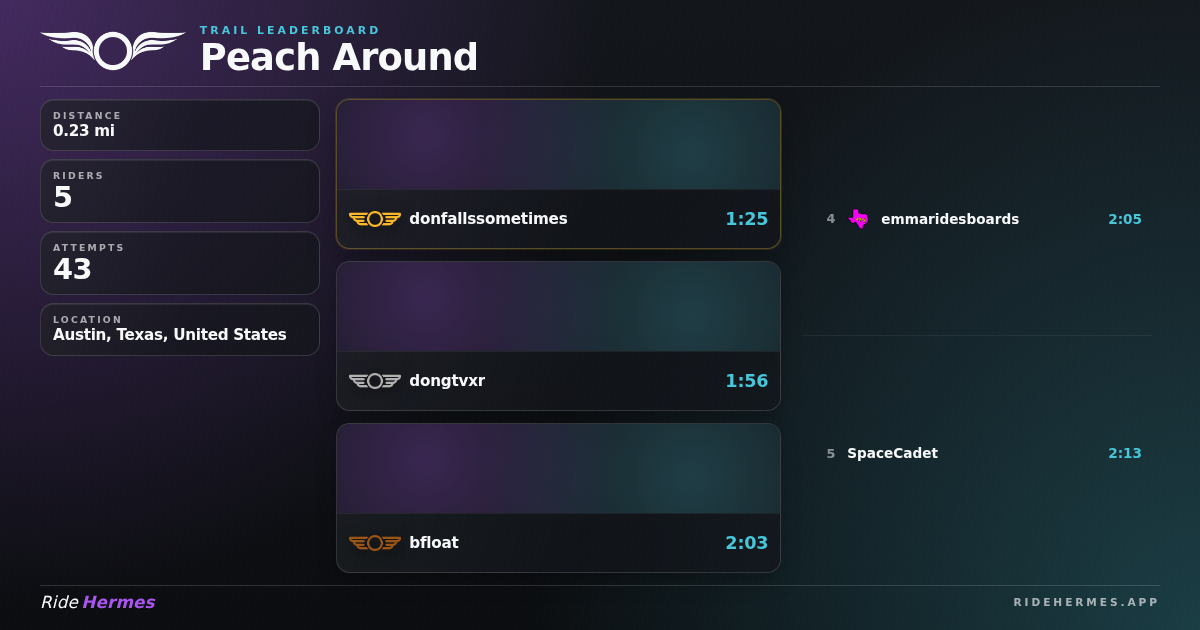Click the pink Texas avatar icon for emmaridesboards
Screen dimensions: 1200x630
[858, 219]
